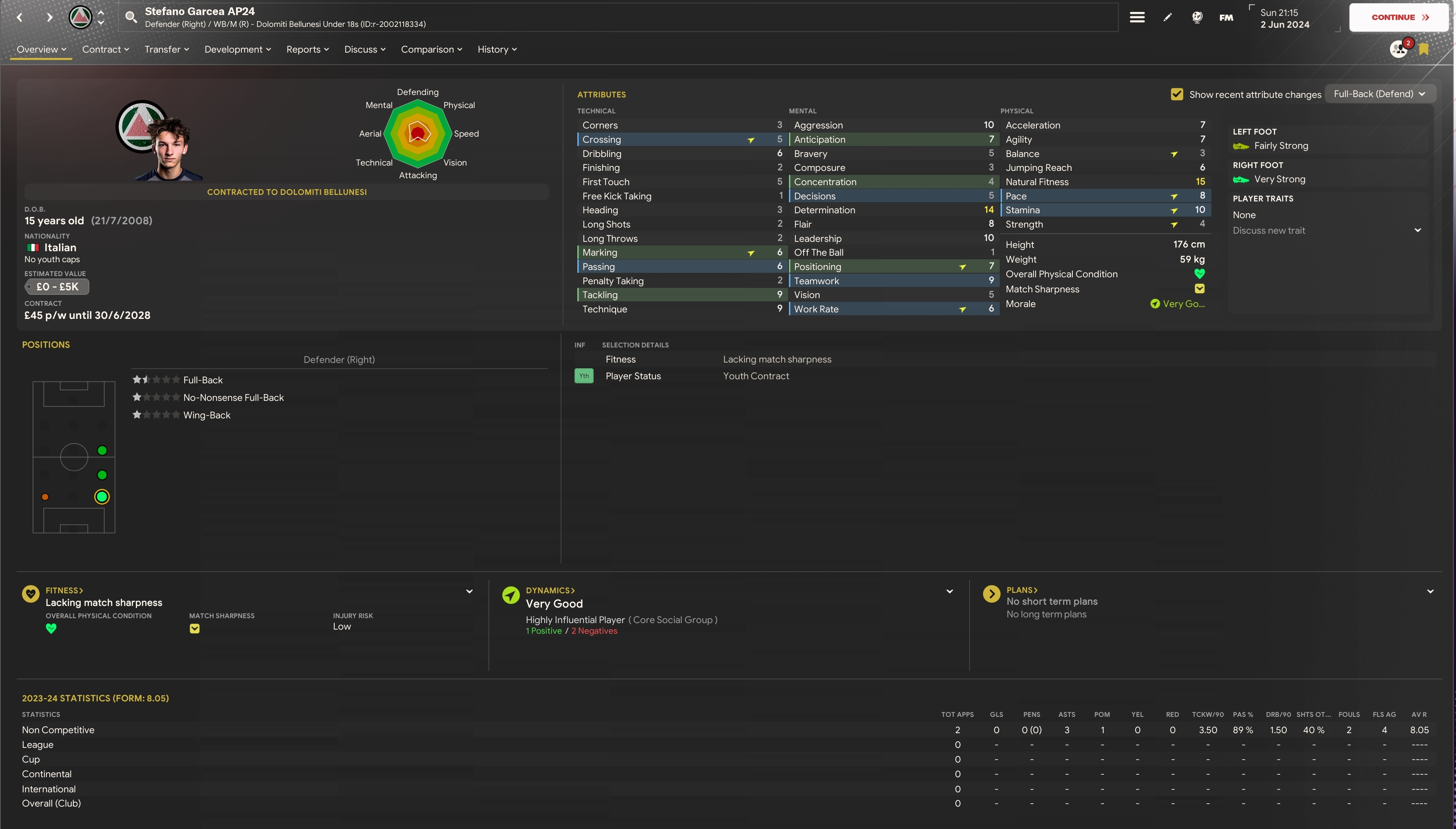Click the yellow bookmark icon
This screenshot has width=1456, height=829.
[1423, 49]
